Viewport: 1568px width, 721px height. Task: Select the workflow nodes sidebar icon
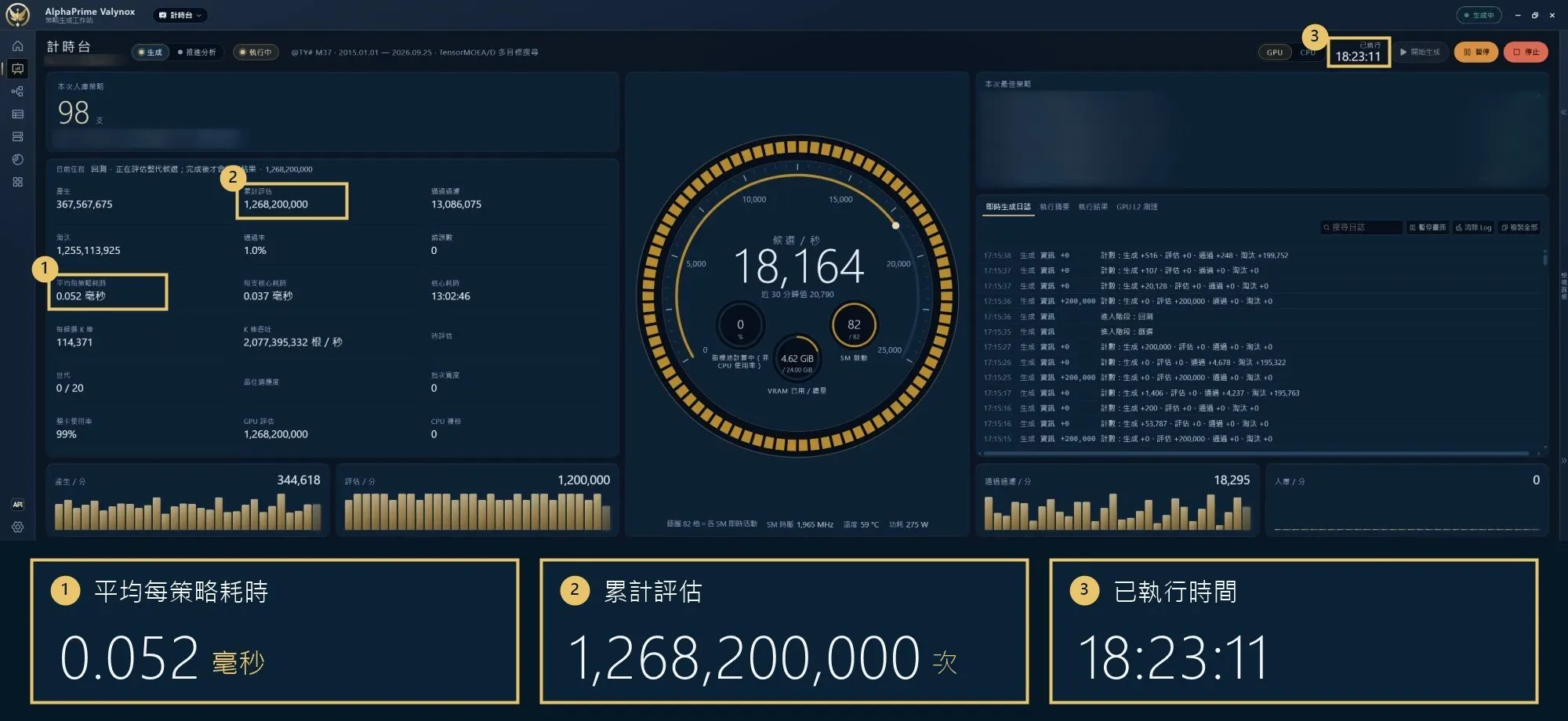click(17, 92)
